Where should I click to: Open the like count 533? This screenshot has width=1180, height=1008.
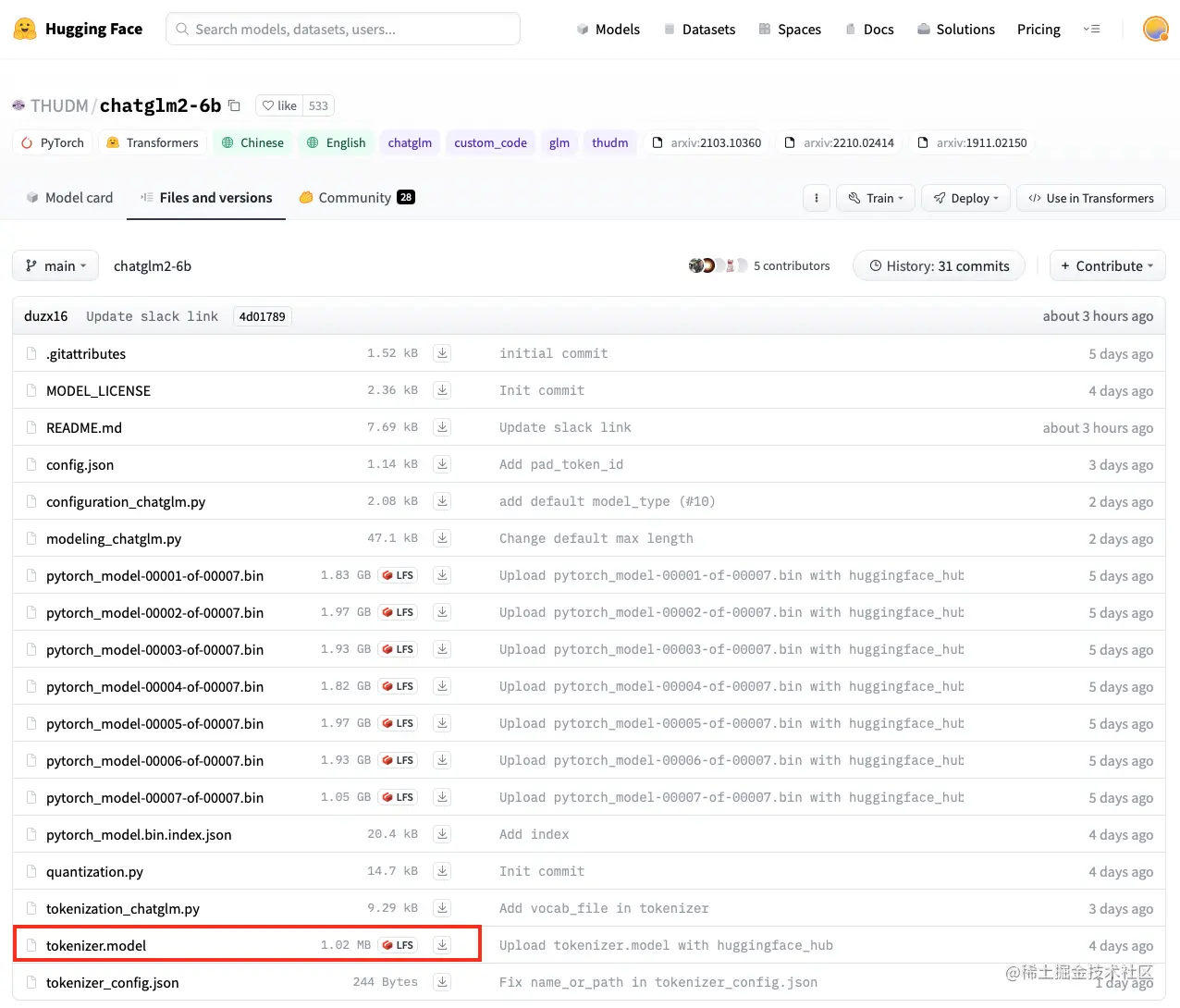pyautogui.click(x=318, y=105)
